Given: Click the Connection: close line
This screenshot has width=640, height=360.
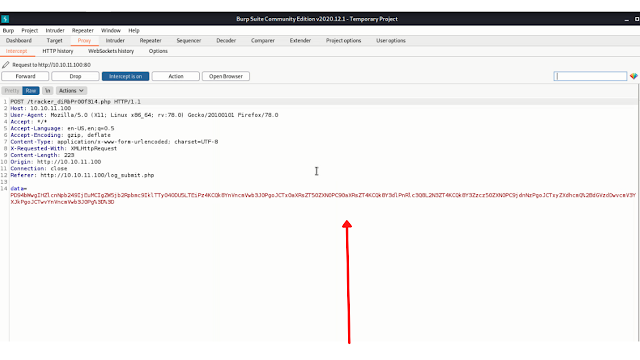Looking at the screenshot, I should pyautogui.click(x=39, y=168).
